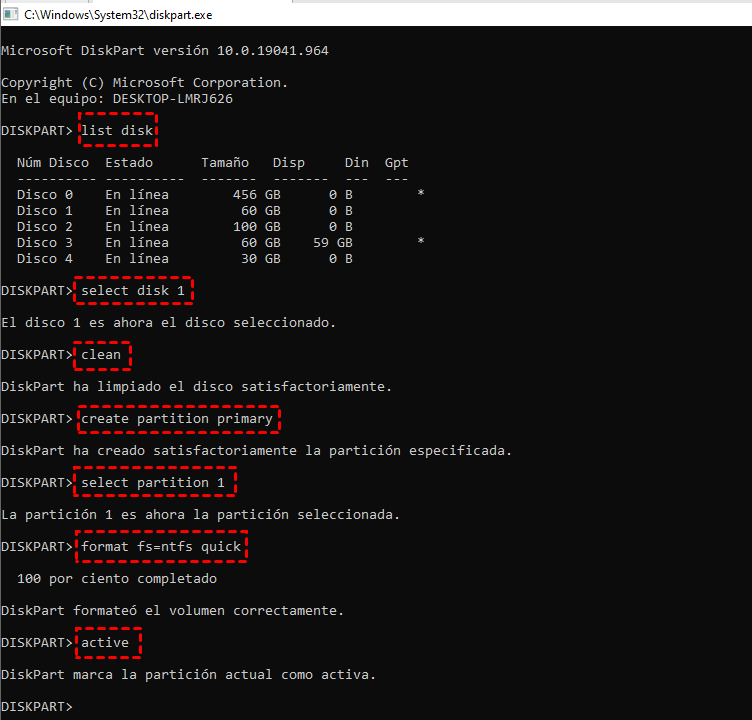
Task: Click the 'Disco 4' row label
Action: point(45,259)
